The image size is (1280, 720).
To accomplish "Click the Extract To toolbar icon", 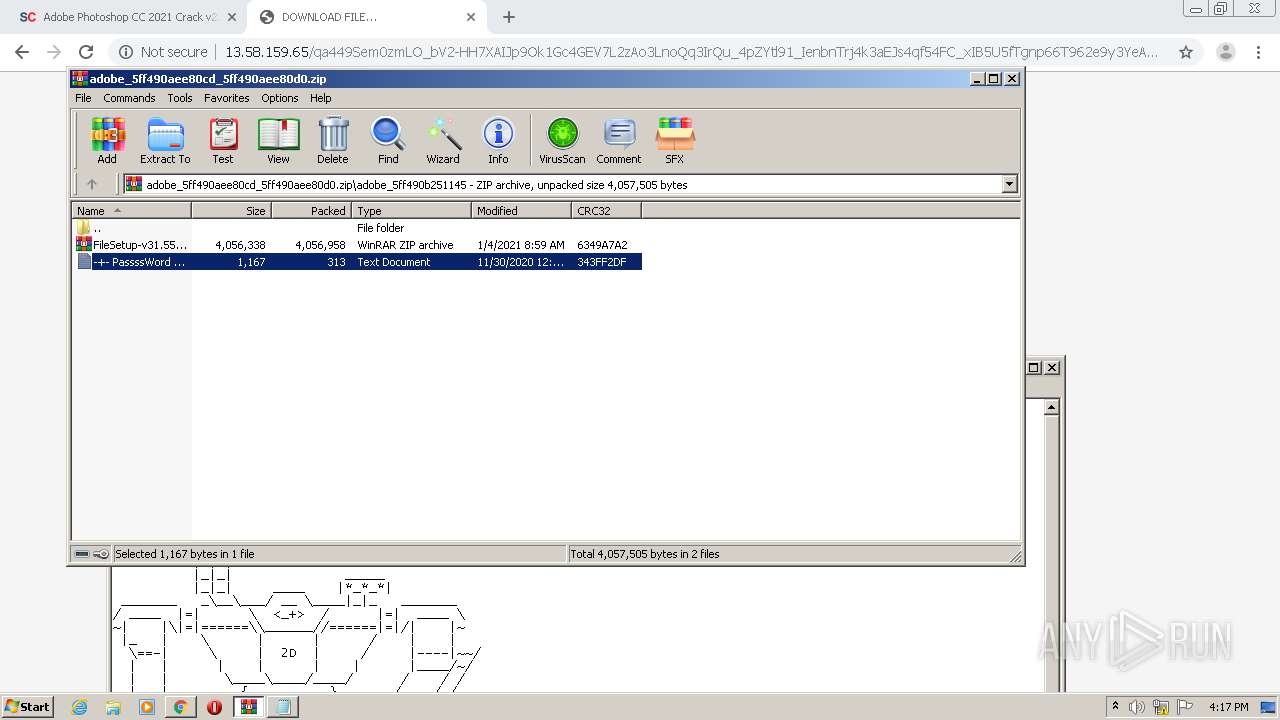I will coord(165,140).
